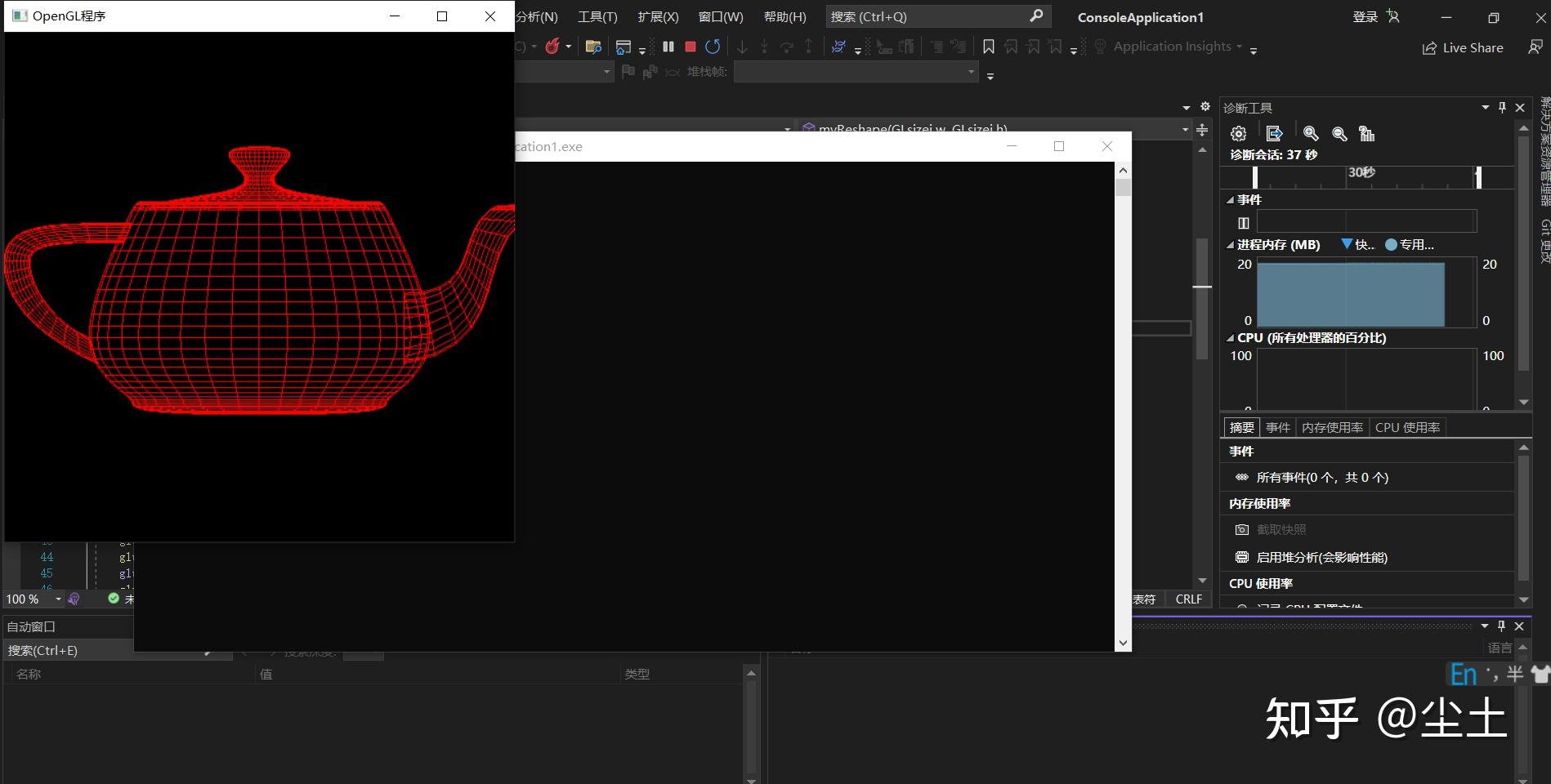Viewport: 1551px width, 784px height.
Task: Zoom in on the diagnostic timeline
Action: tap(1311, 133)
